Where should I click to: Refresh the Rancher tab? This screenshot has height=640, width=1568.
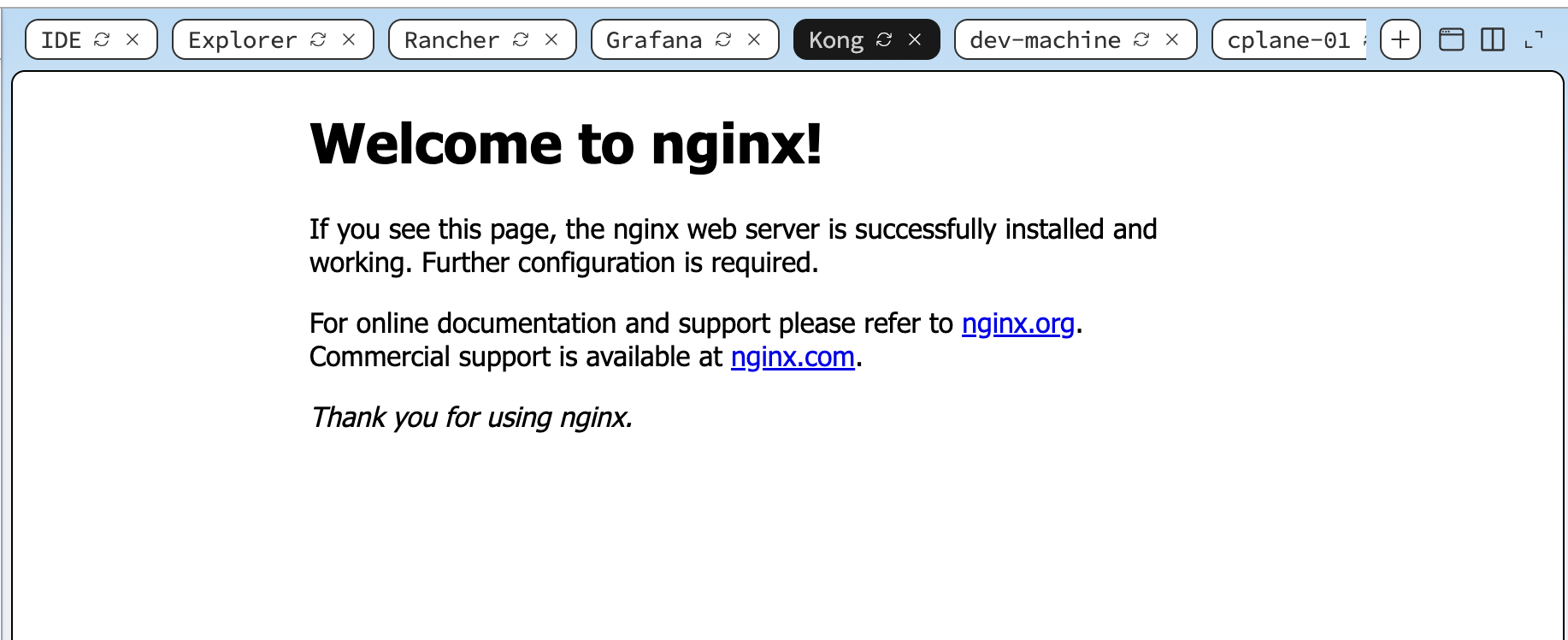pos(521,39)
